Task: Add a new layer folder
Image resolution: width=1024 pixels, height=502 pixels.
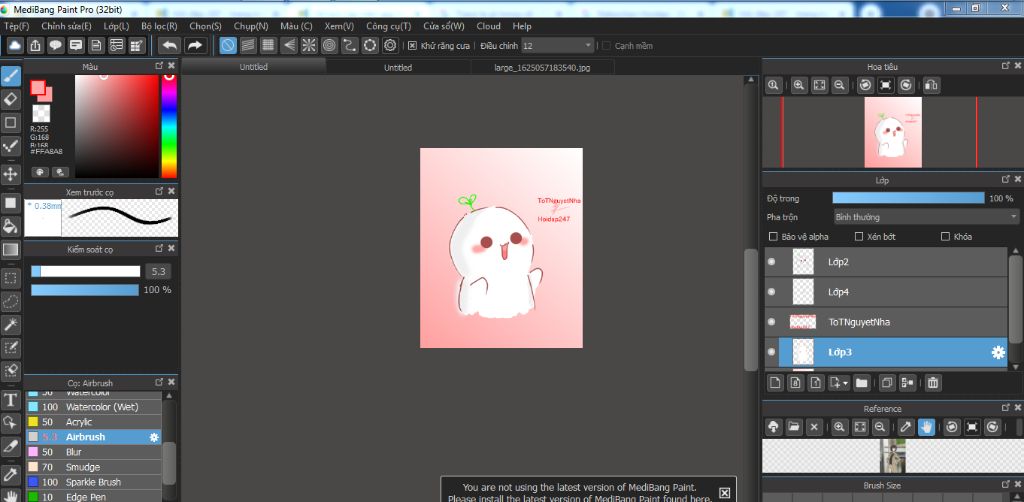Action: [x=862, y=383]
